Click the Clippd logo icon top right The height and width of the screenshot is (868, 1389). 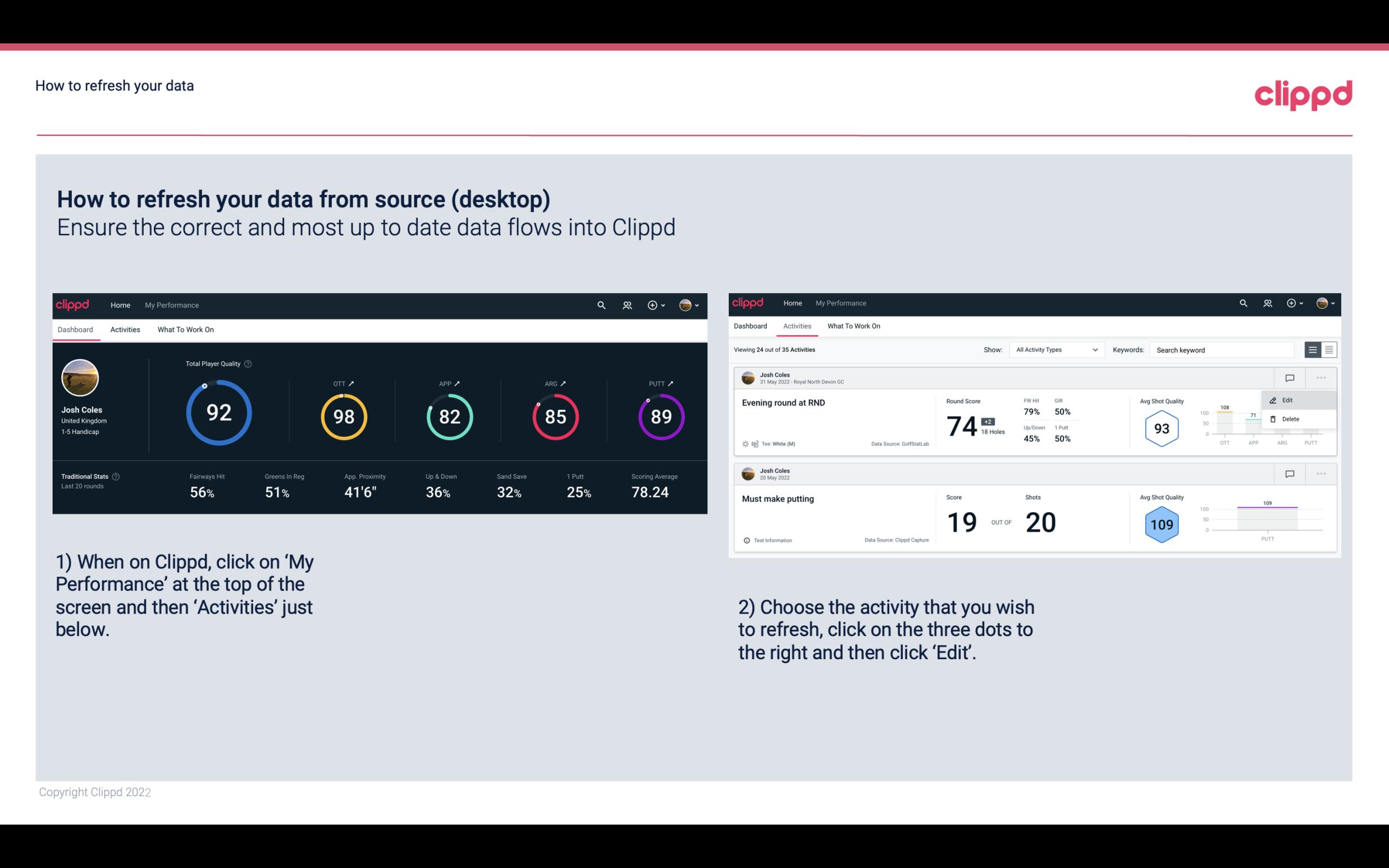[1303, 95]
